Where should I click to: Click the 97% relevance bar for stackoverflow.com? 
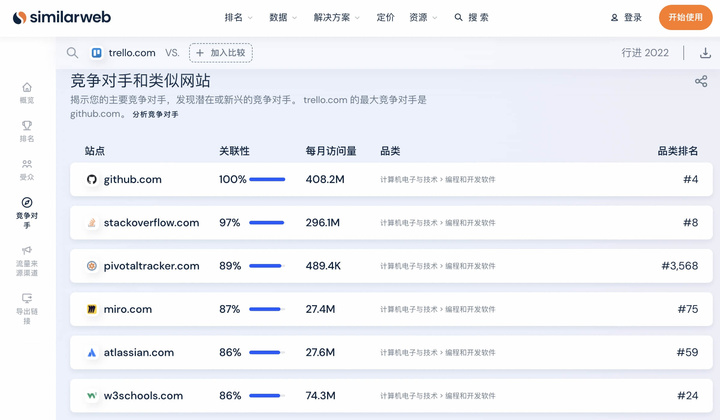(x=267, y=223)
